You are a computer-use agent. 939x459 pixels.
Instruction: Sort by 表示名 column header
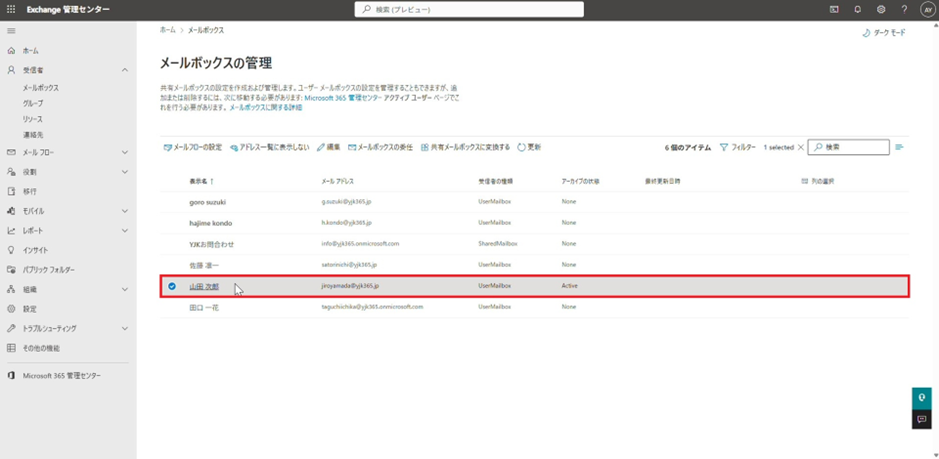(202, 180)
